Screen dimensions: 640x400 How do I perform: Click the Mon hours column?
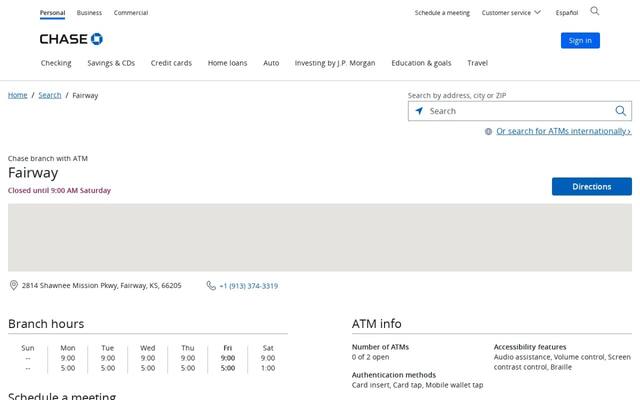tap(68, 358)
